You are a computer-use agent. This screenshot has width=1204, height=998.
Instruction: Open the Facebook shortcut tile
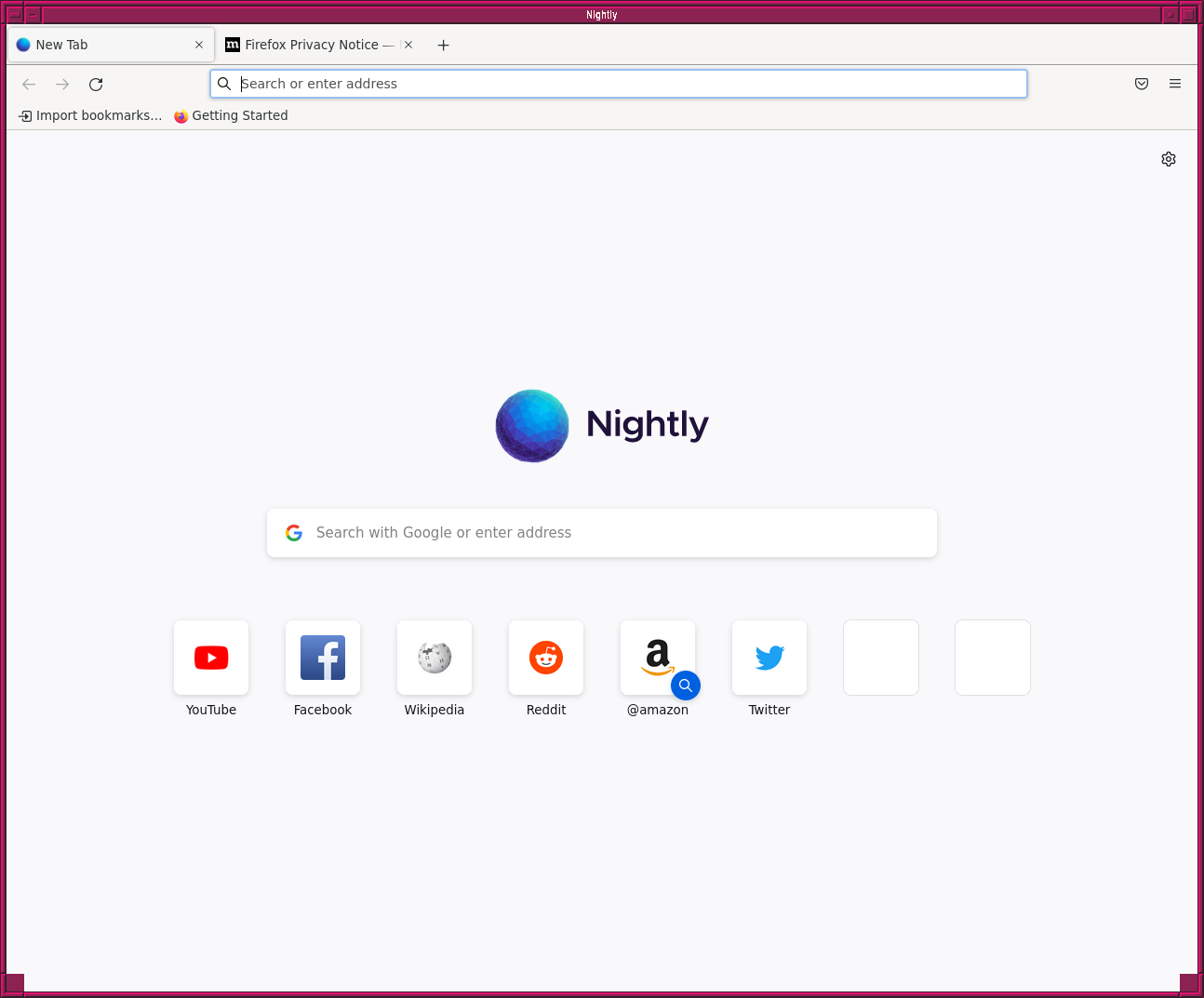(323, 658)
